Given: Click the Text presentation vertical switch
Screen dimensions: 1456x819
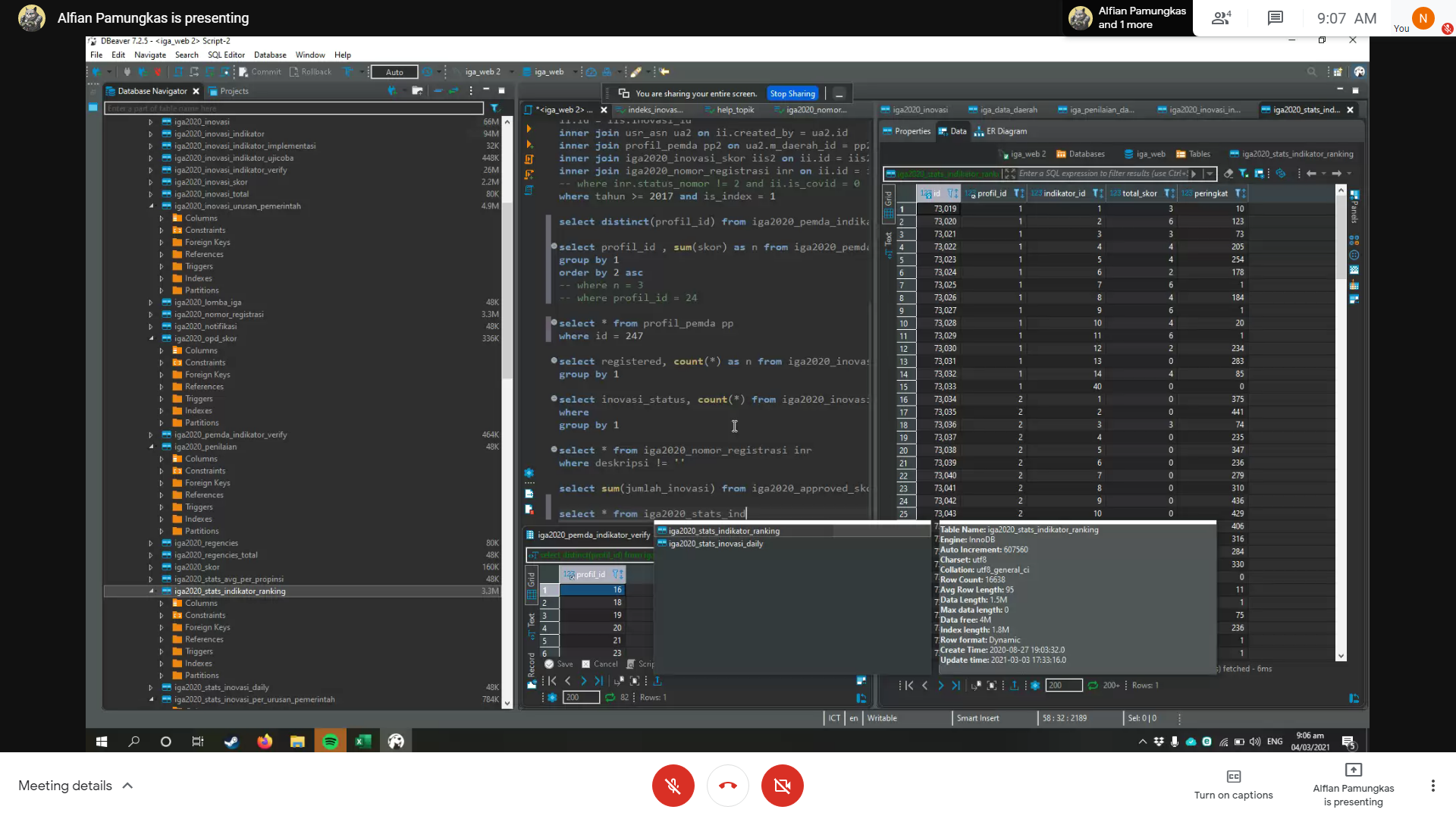Looking at the screenshot, I should 888,244.
